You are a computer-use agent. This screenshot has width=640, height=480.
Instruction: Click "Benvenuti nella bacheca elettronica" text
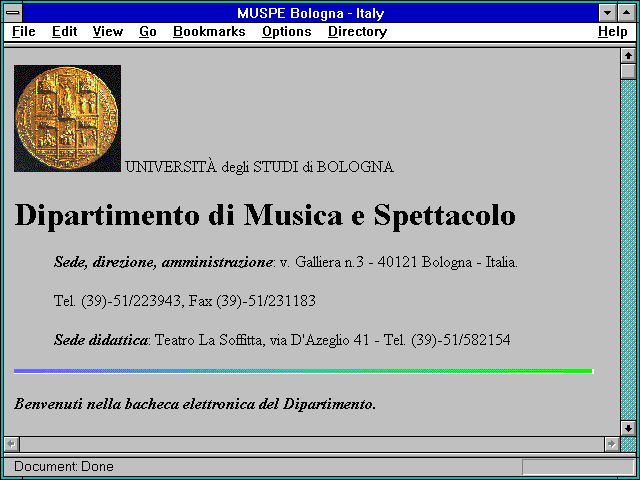coord(195,404)
